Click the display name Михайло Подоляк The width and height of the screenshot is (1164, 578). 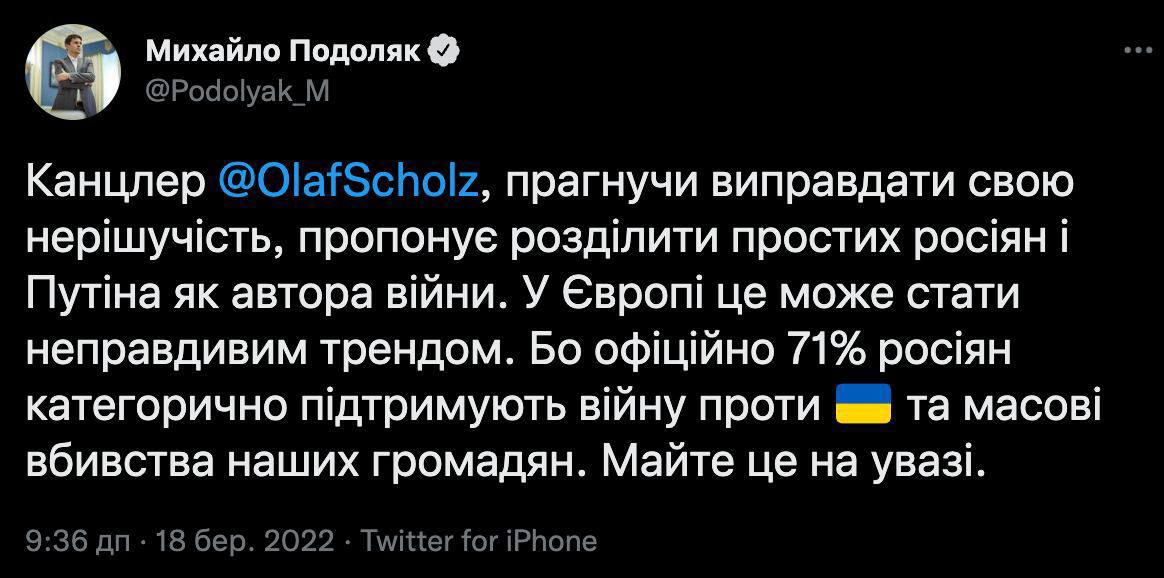[283, 51]
